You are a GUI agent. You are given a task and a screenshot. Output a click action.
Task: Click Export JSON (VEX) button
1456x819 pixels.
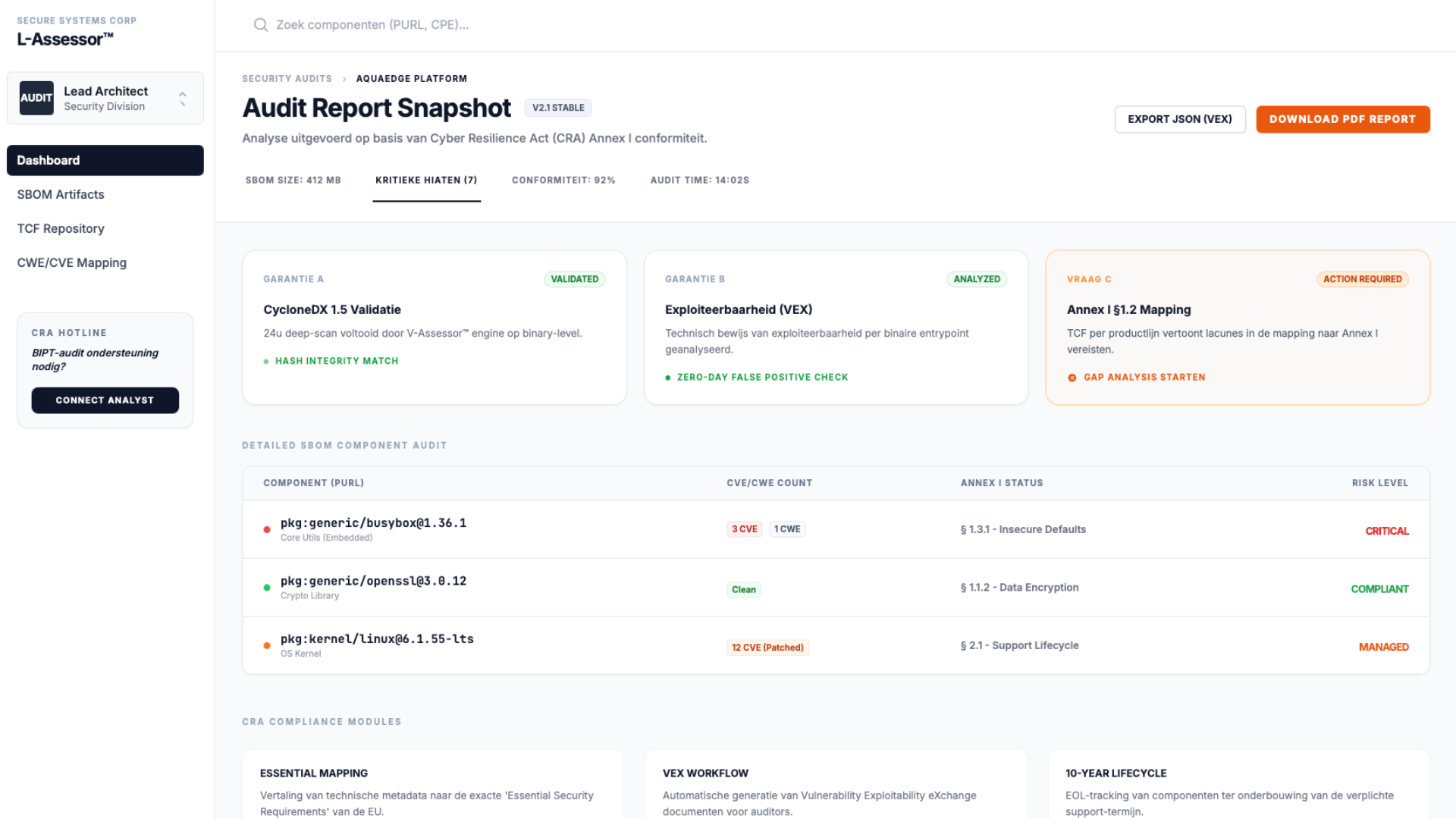tap(1179, 119)
